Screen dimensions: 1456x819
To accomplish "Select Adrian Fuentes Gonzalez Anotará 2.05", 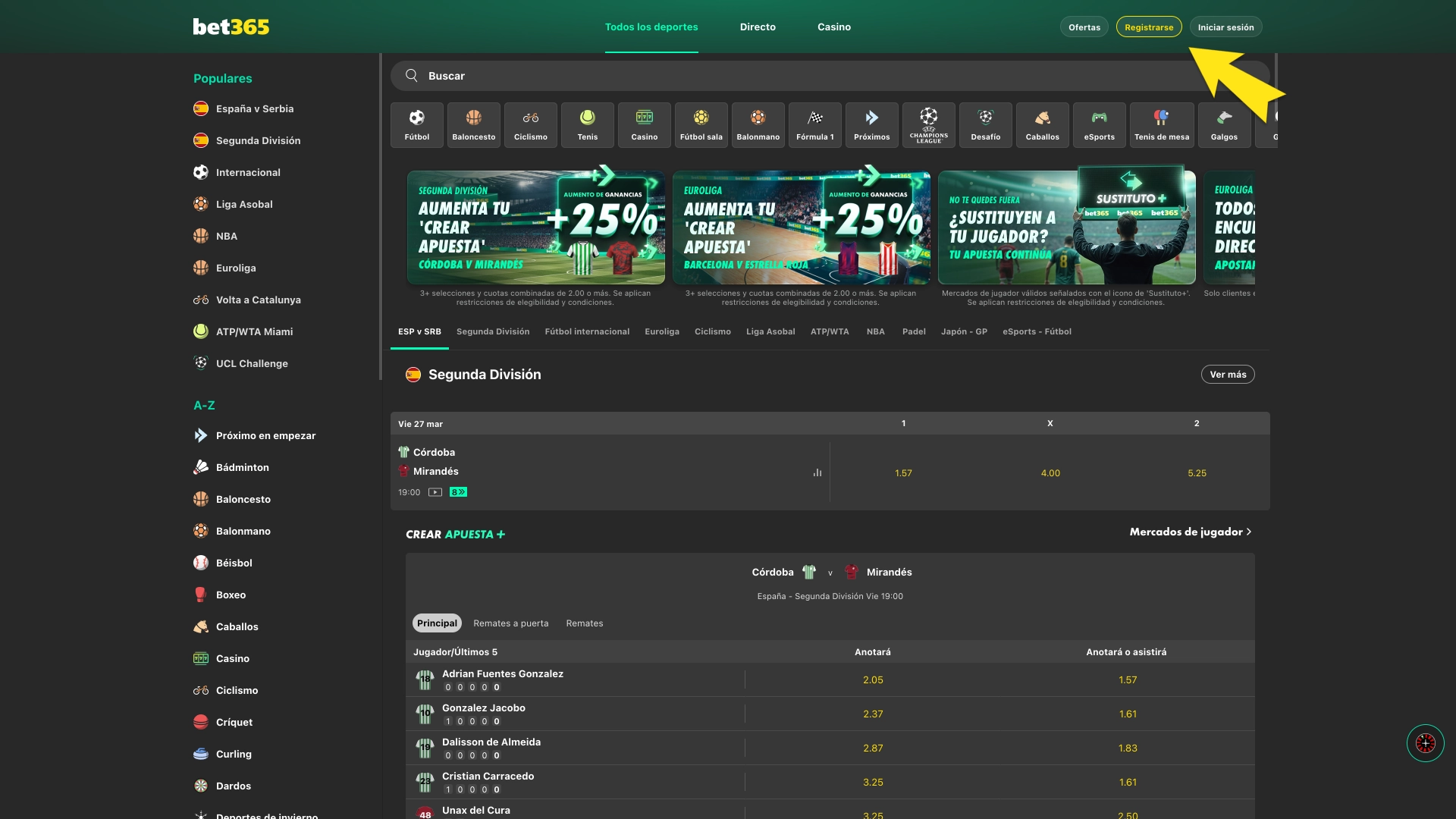I will point(873,680).
